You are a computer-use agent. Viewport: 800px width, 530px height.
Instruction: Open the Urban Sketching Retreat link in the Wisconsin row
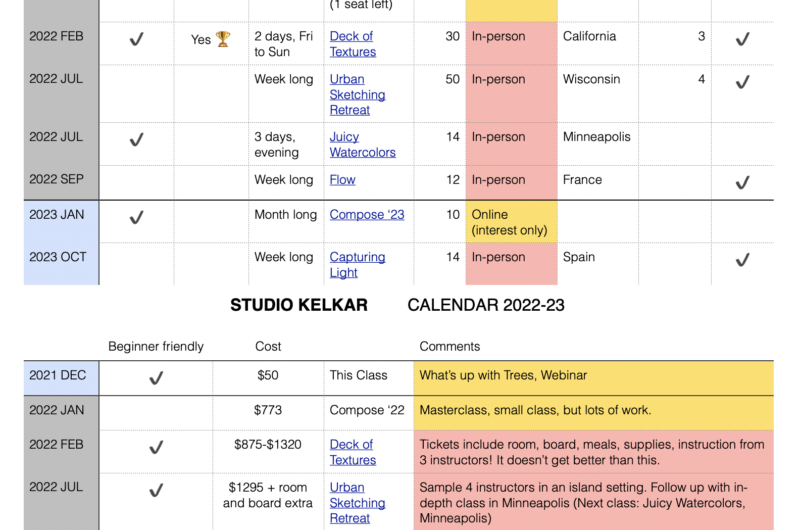click(x=357, y=94)
